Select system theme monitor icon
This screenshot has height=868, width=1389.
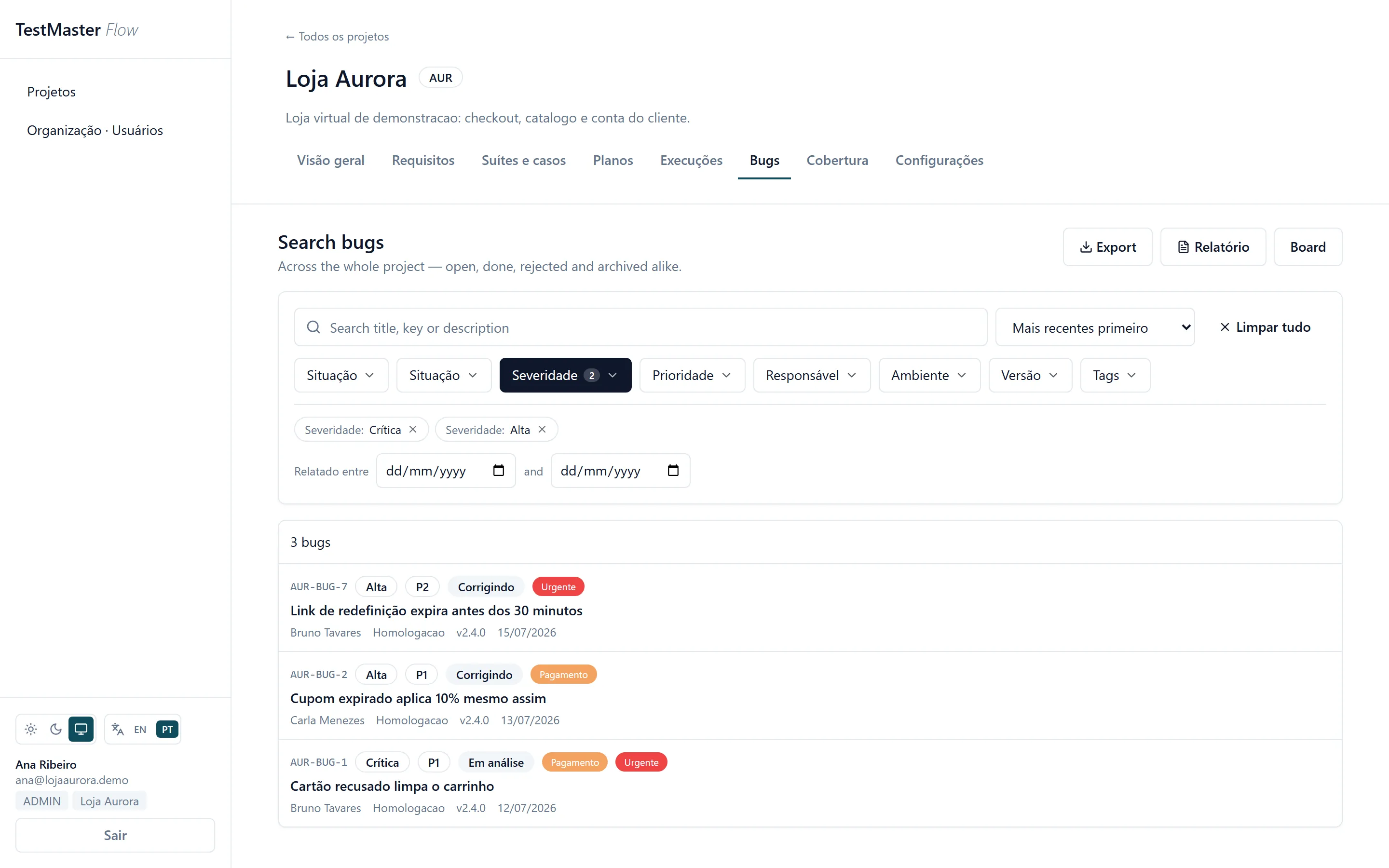pyautogui.click(x=81, y=729)
